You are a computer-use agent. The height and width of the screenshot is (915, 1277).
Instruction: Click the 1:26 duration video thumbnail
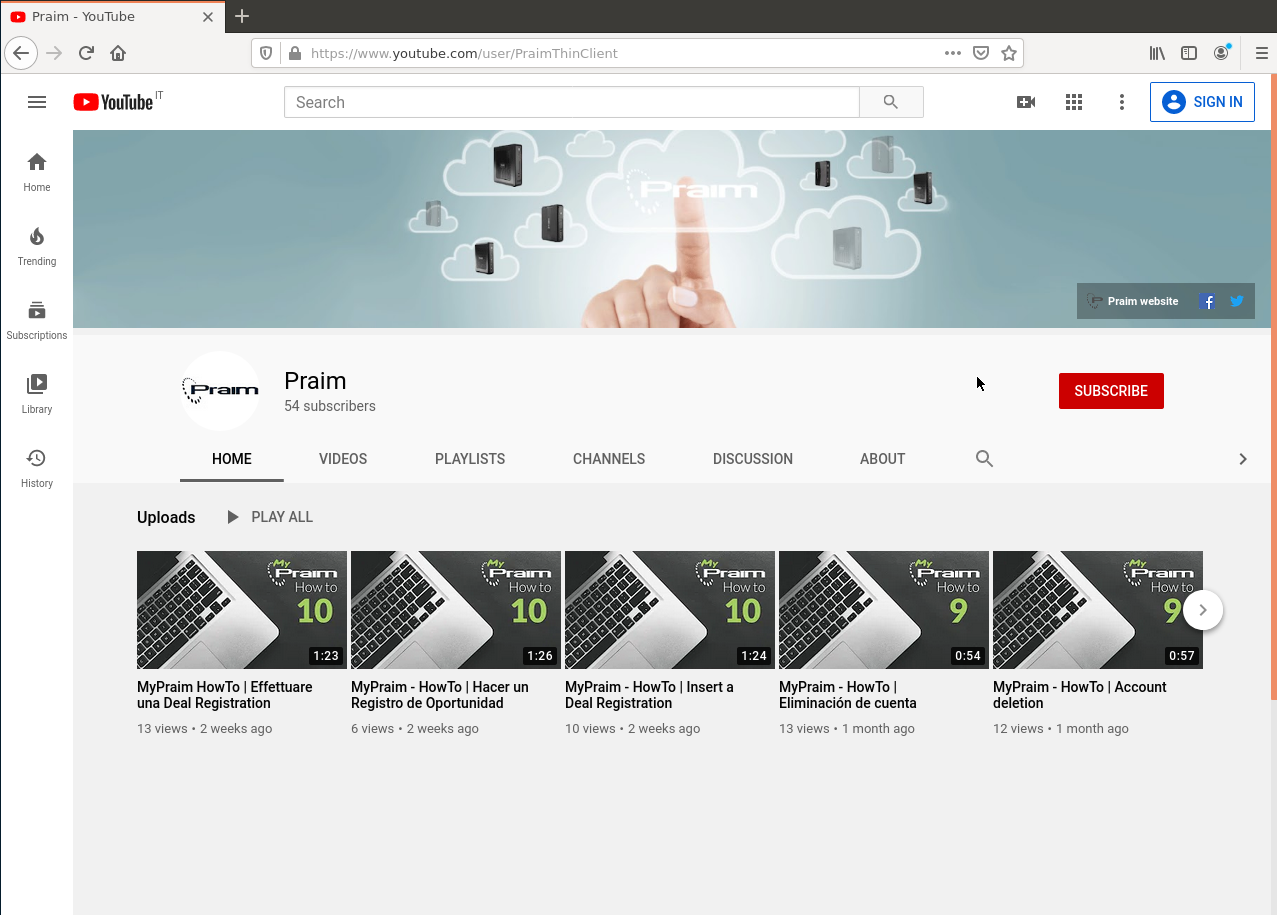456,610
